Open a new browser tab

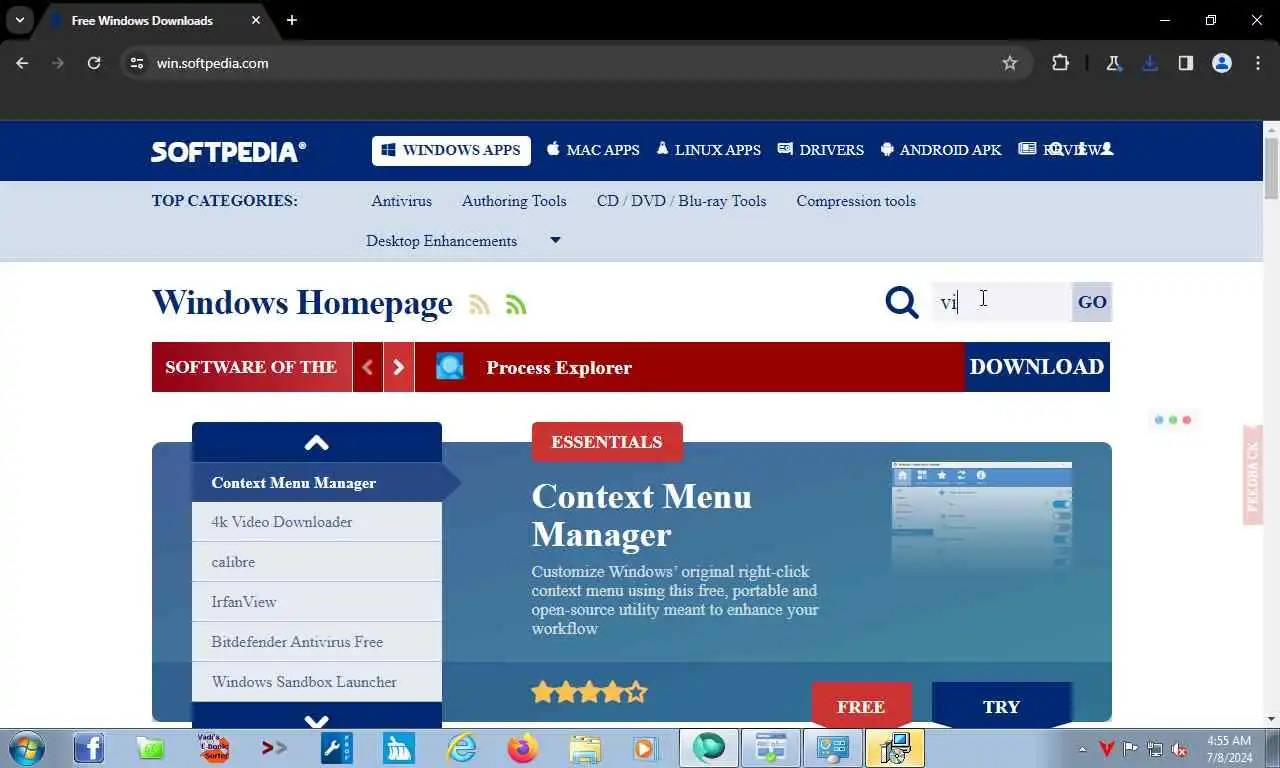(291, 20)
